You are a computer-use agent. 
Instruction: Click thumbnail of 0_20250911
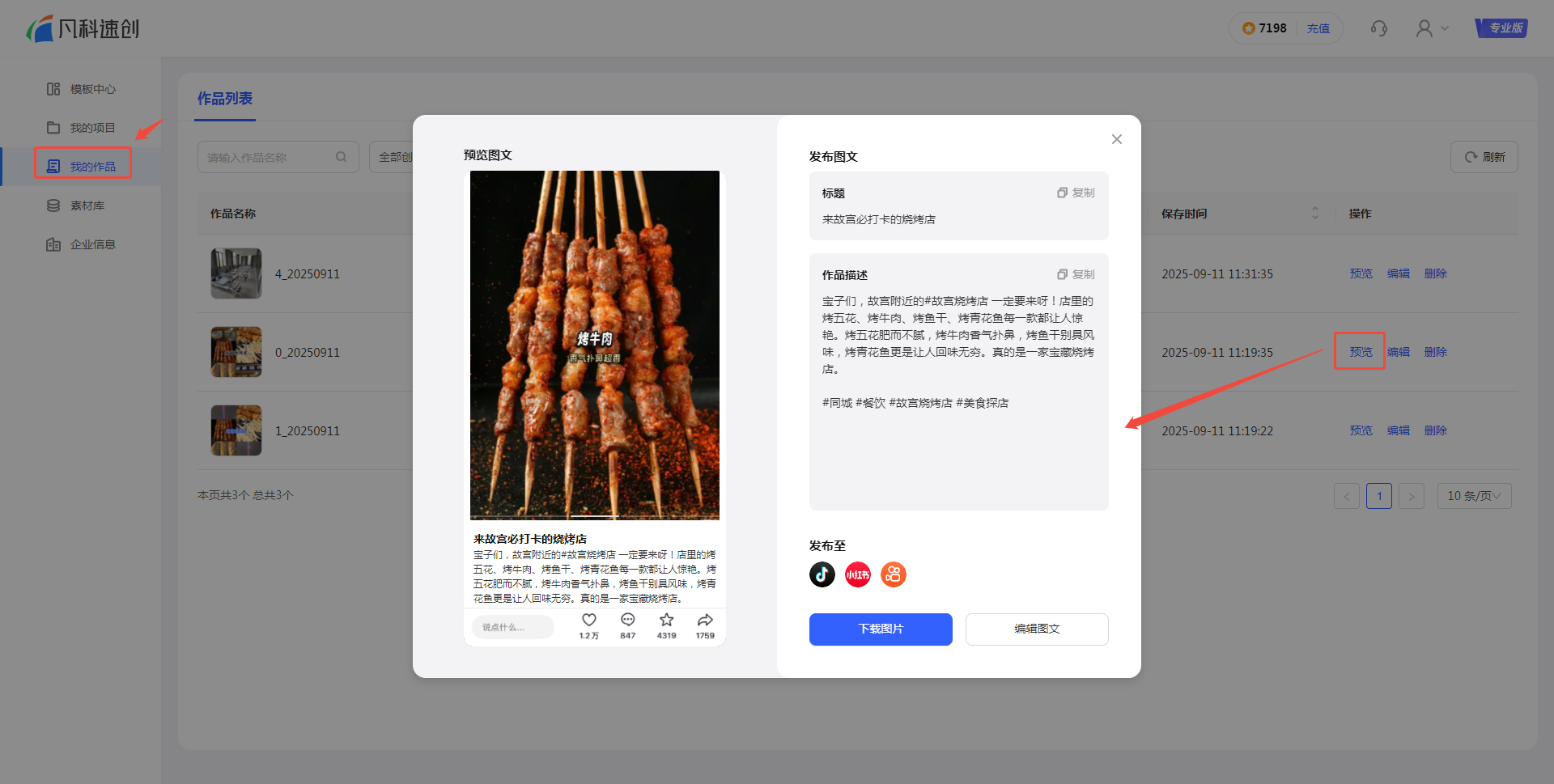click(x=236, y=352)
